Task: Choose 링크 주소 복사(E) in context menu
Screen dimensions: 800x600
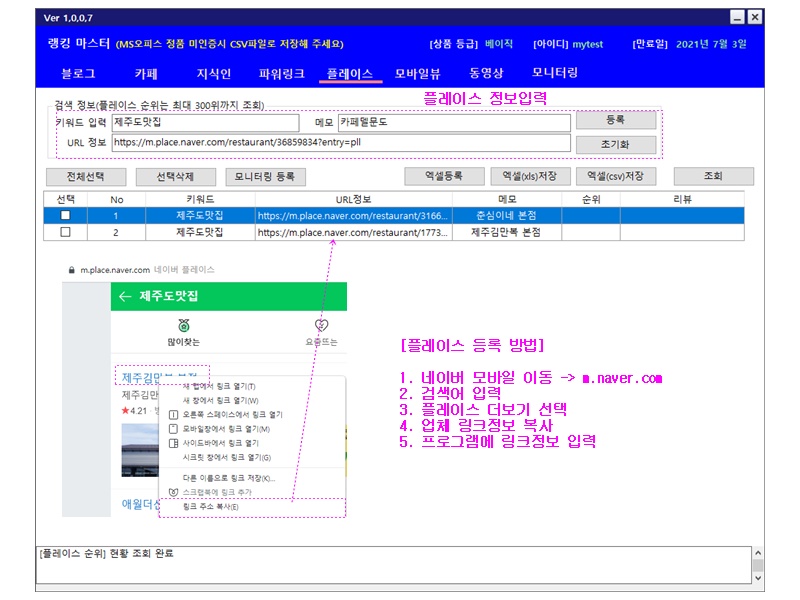Action: tap(252, 507)
